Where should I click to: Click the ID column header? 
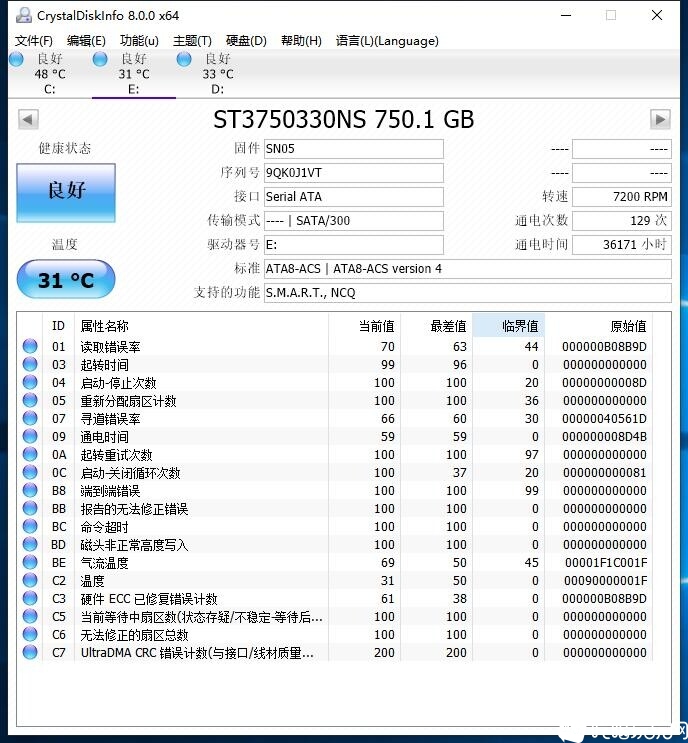[58, 326]
